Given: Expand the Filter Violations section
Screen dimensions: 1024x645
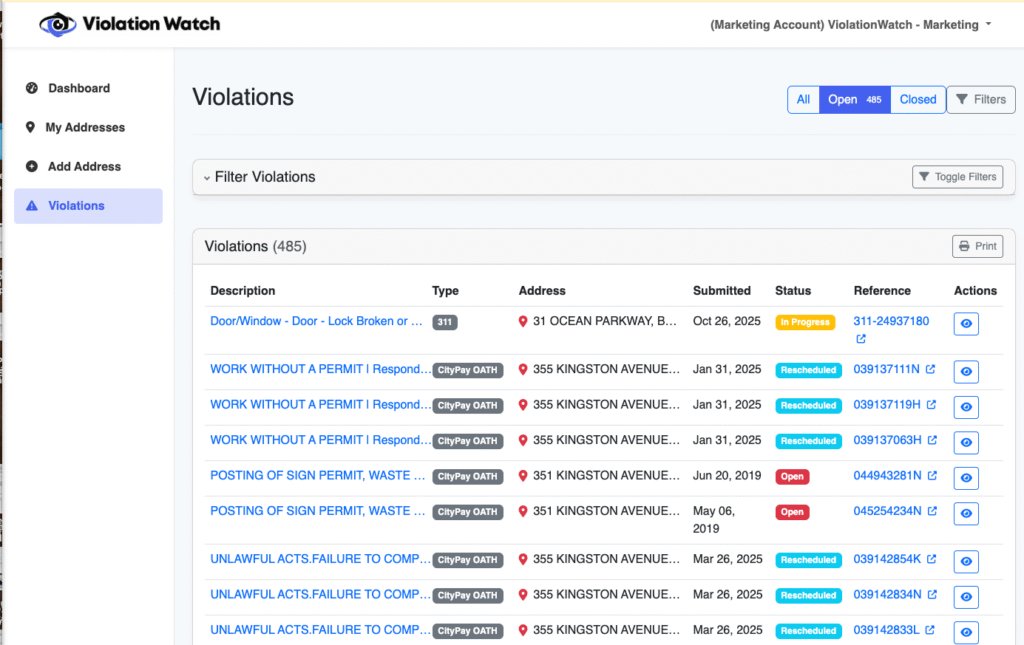Looking at the screenshot, I should point(260,177).
